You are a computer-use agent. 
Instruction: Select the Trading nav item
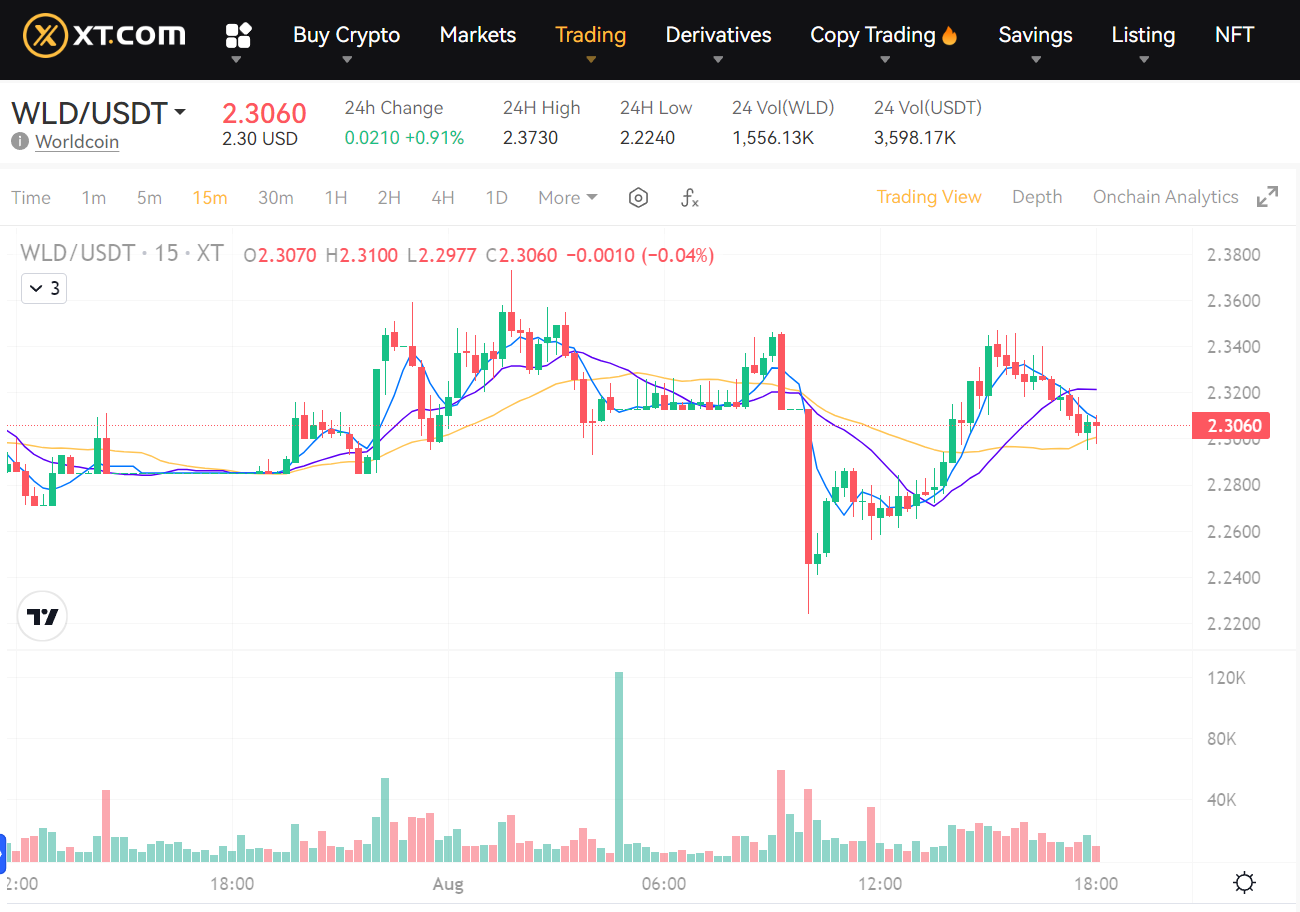click(590, 35)
